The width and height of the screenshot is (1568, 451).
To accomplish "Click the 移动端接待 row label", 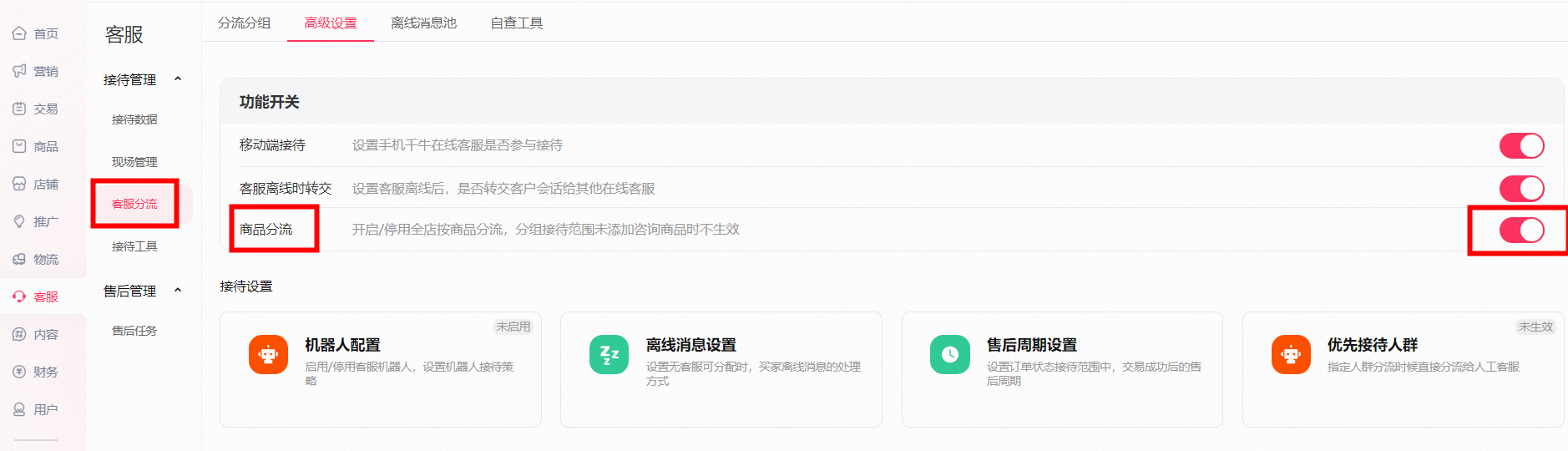I will (272, 145).
